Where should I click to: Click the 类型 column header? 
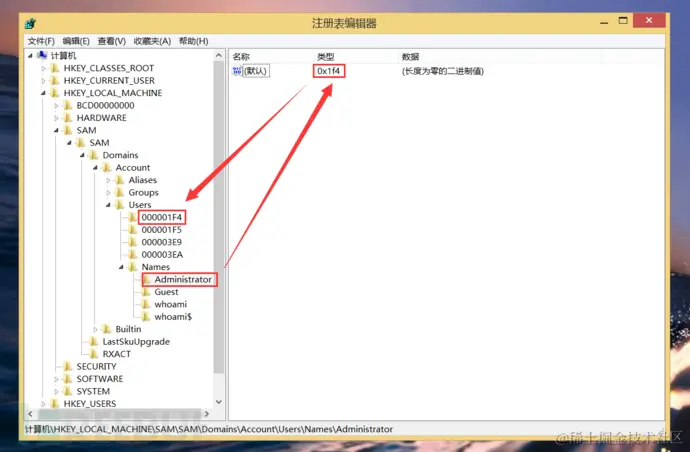coord(326,57)
